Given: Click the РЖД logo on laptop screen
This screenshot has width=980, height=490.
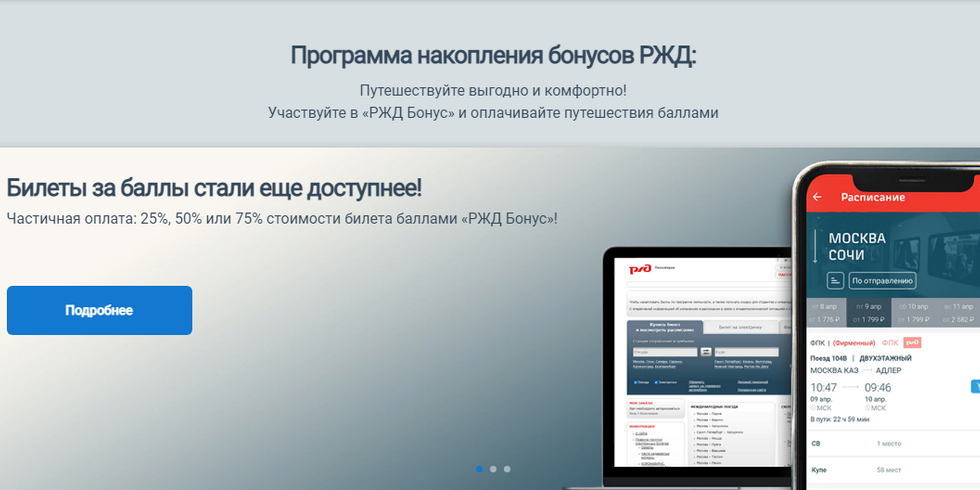Looking at the screenshot, I should click(x=639, y=268).
